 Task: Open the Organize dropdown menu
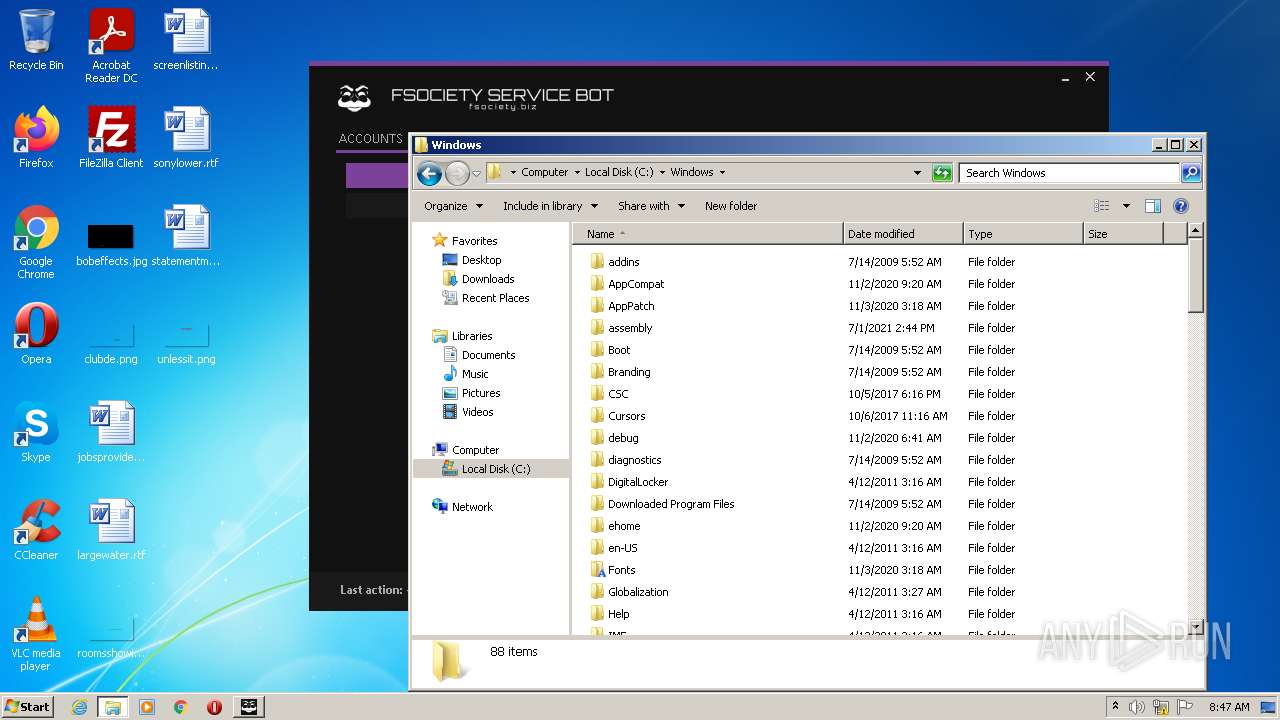[x=453, y=206]
